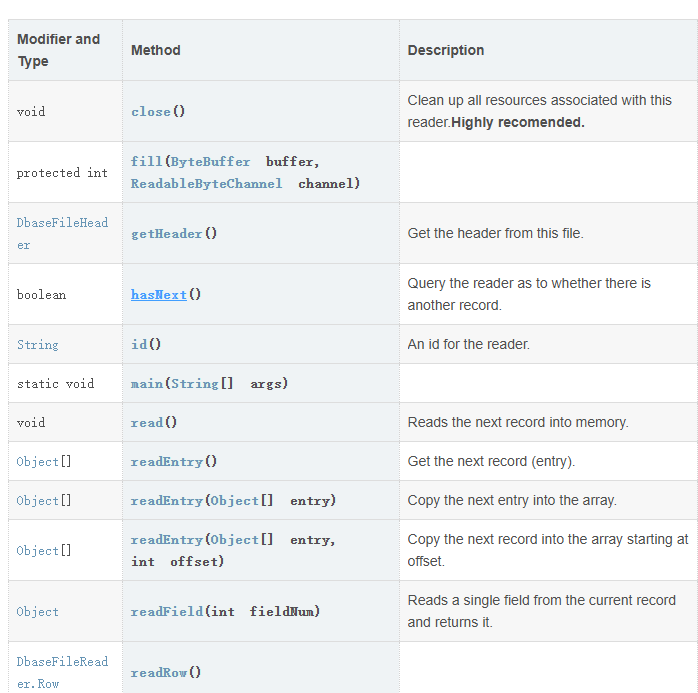The image size is (698, 693).
Task: Open the Object return type of readField
Action: click(38, 612)
